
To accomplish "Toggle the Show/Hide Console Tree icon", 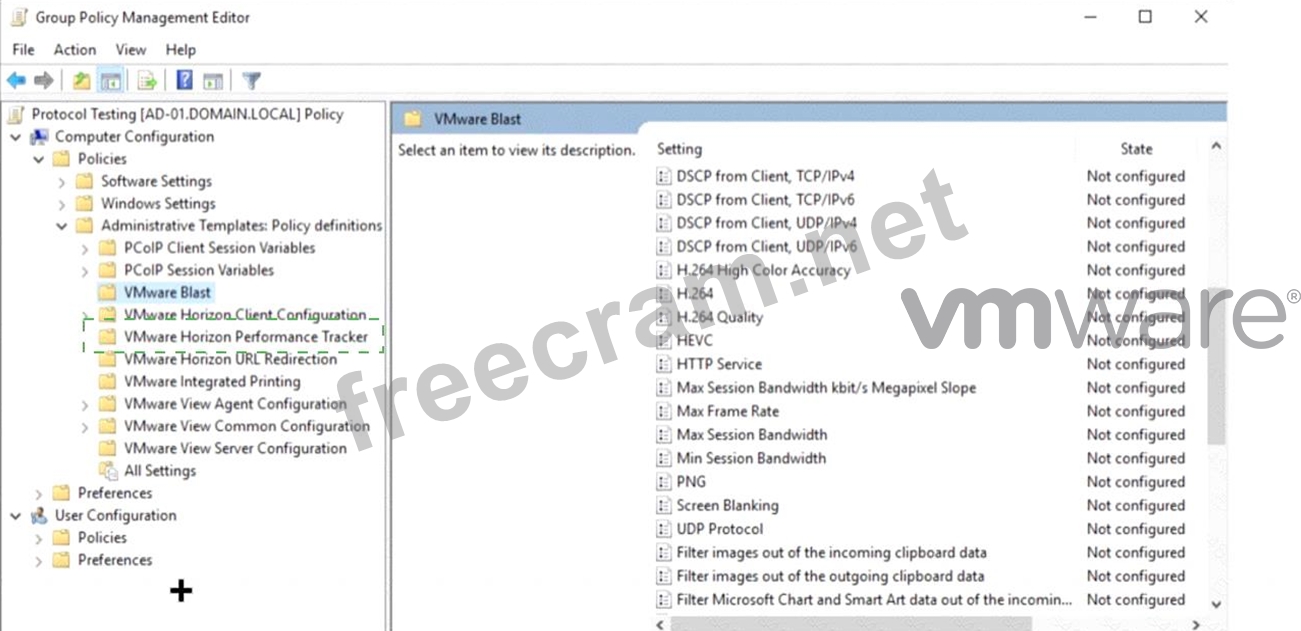I will [111, 81].
